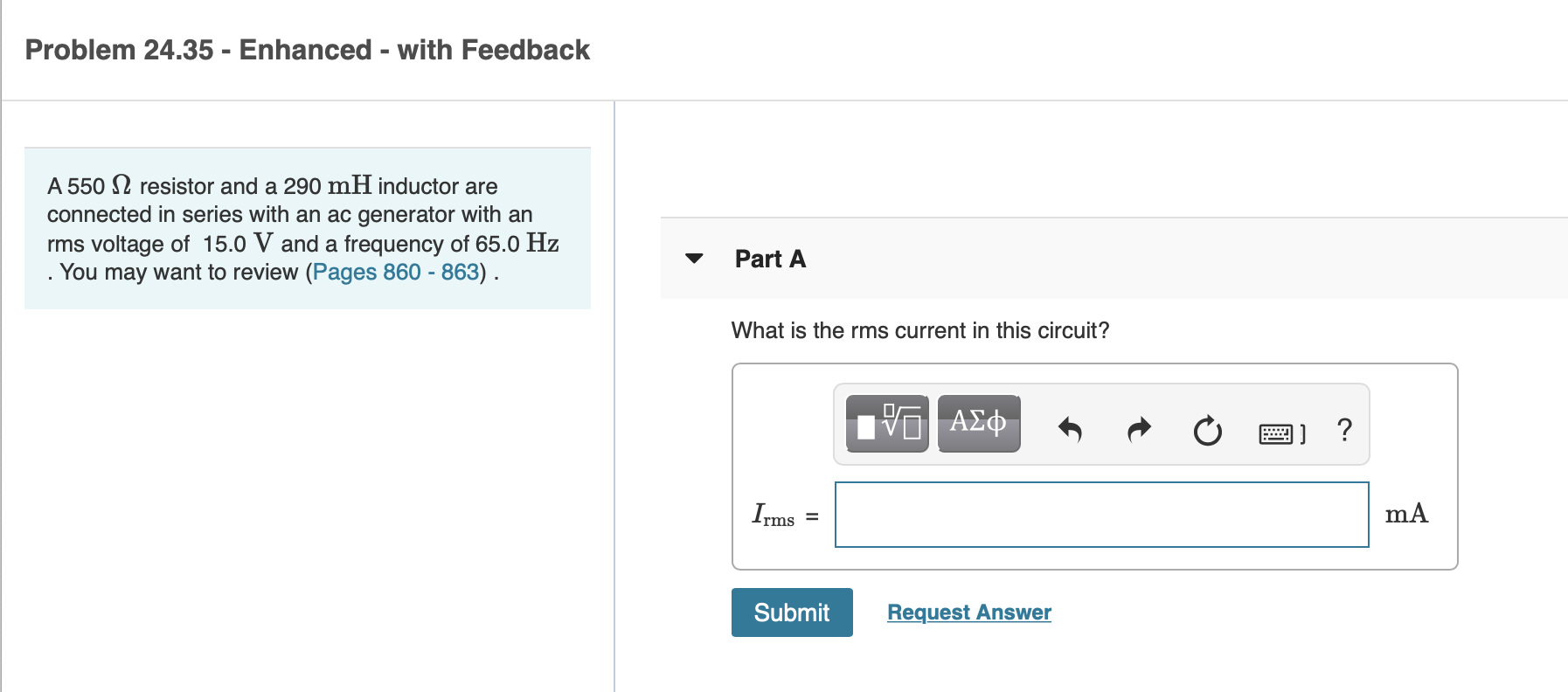Click the 550 Ω resistor value

coord(99,186)
